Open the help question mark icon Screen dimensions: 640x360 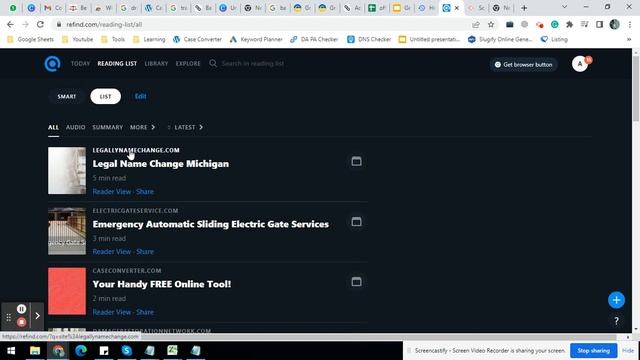pyautogui.click(x=616, y=321)
